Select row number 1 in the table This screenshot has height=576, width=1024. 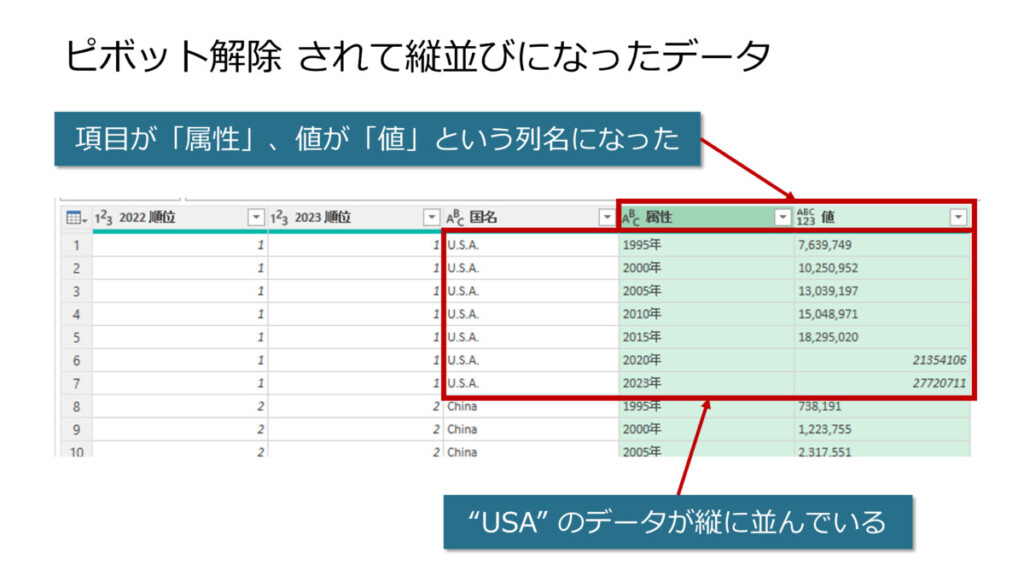(x=76, y=245)
